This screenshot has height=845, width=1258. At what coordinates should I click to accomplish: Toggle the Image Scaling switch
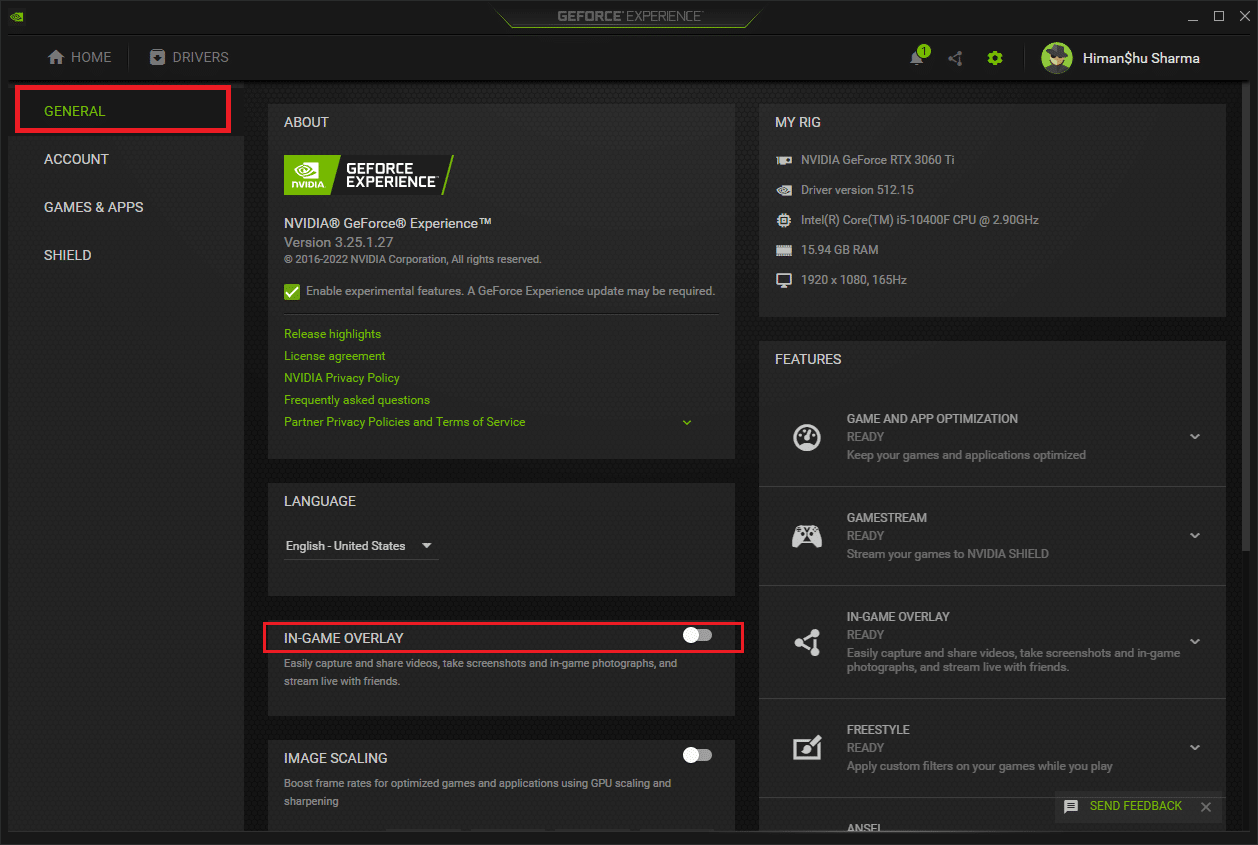point(697,755)
